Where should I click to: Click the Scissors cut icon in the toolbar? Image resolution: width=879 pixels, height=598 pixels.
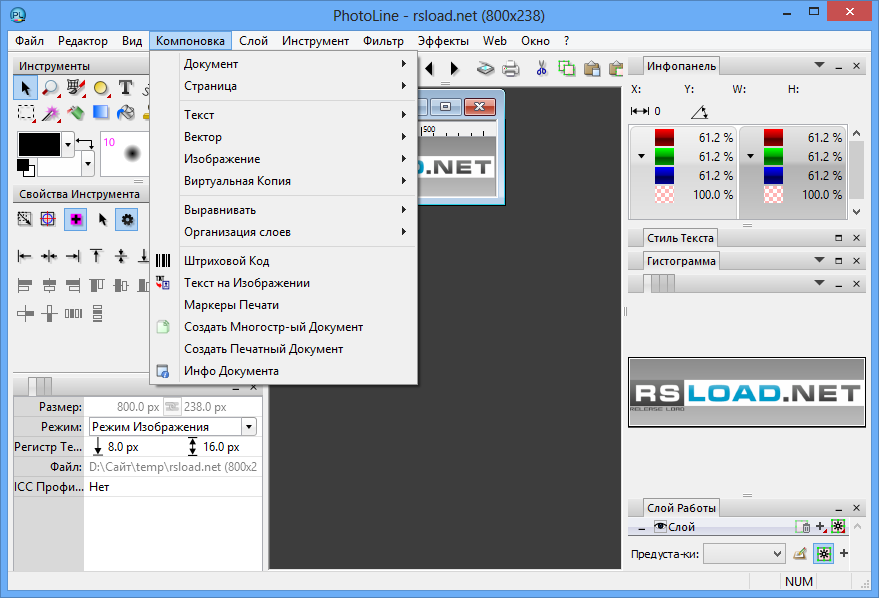[x=542, y=65]
